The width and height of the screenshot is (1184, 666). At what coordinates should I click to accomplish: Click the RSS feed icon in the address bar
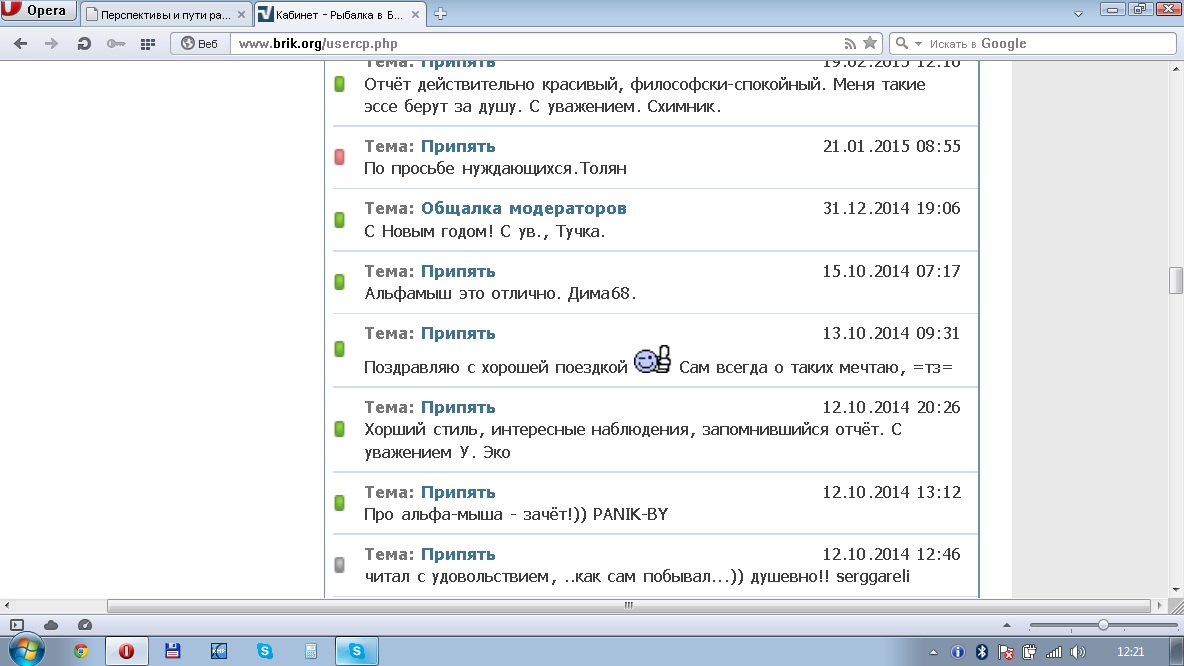point(850,43)
